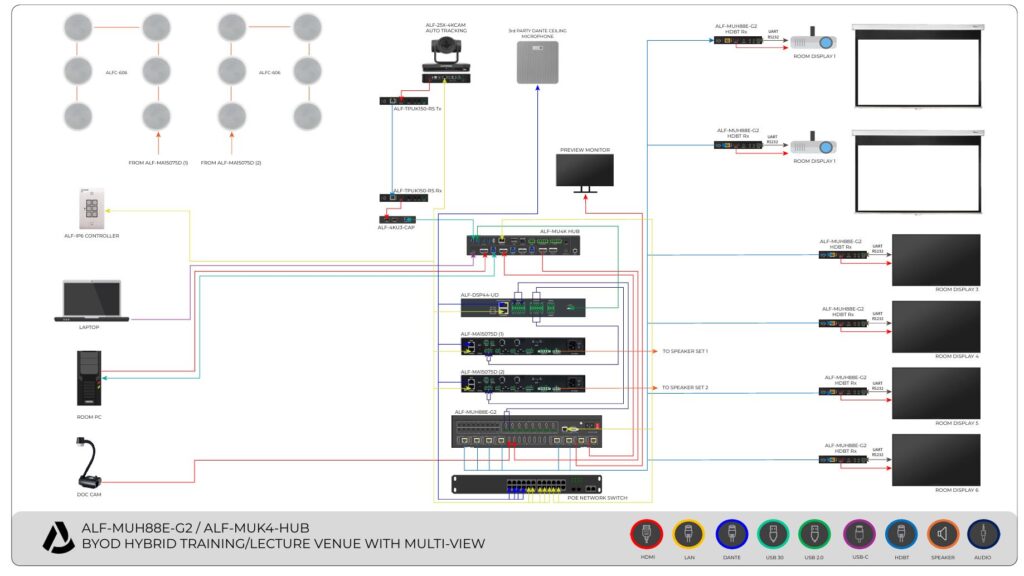Image resolution: width=1024 pixels, height=576 pixels.
Task: Select the 'FROM ALF-MAI5075D (2)' text
Action: click(231, 163)
